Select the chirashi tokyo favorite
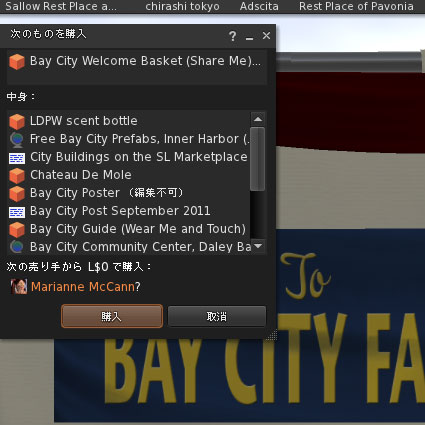This screenshot has width=425, height=425. [182, 6]
